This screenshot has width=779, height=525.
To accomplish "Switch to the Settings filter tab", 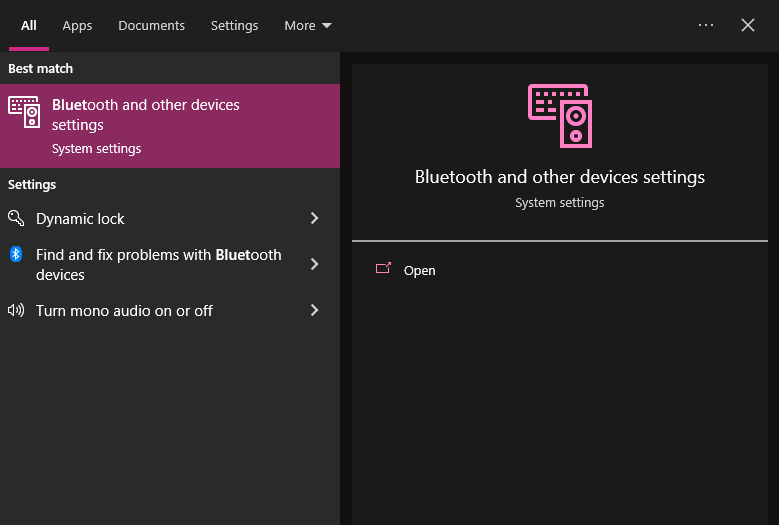I will point(234,26).
